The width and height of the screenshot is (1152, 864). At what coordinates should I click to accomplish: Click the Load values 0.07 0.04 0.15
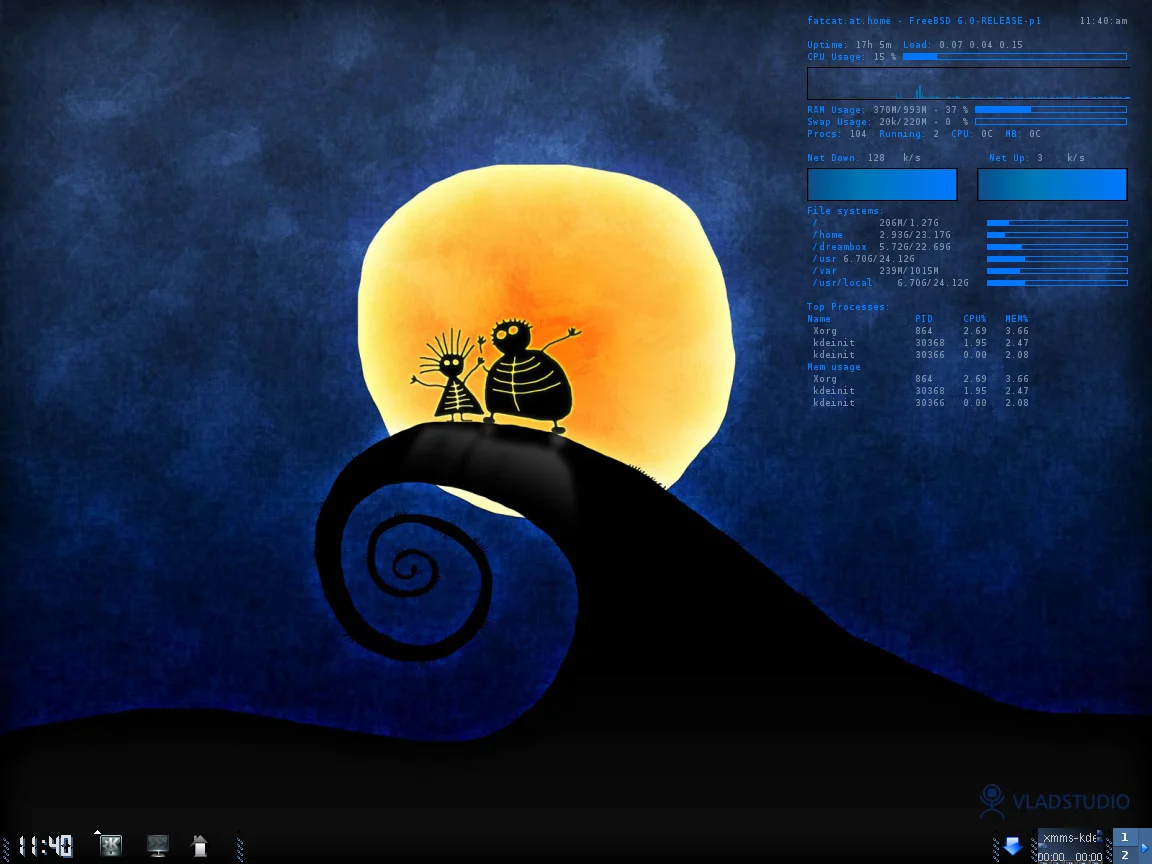coord(981,45)
